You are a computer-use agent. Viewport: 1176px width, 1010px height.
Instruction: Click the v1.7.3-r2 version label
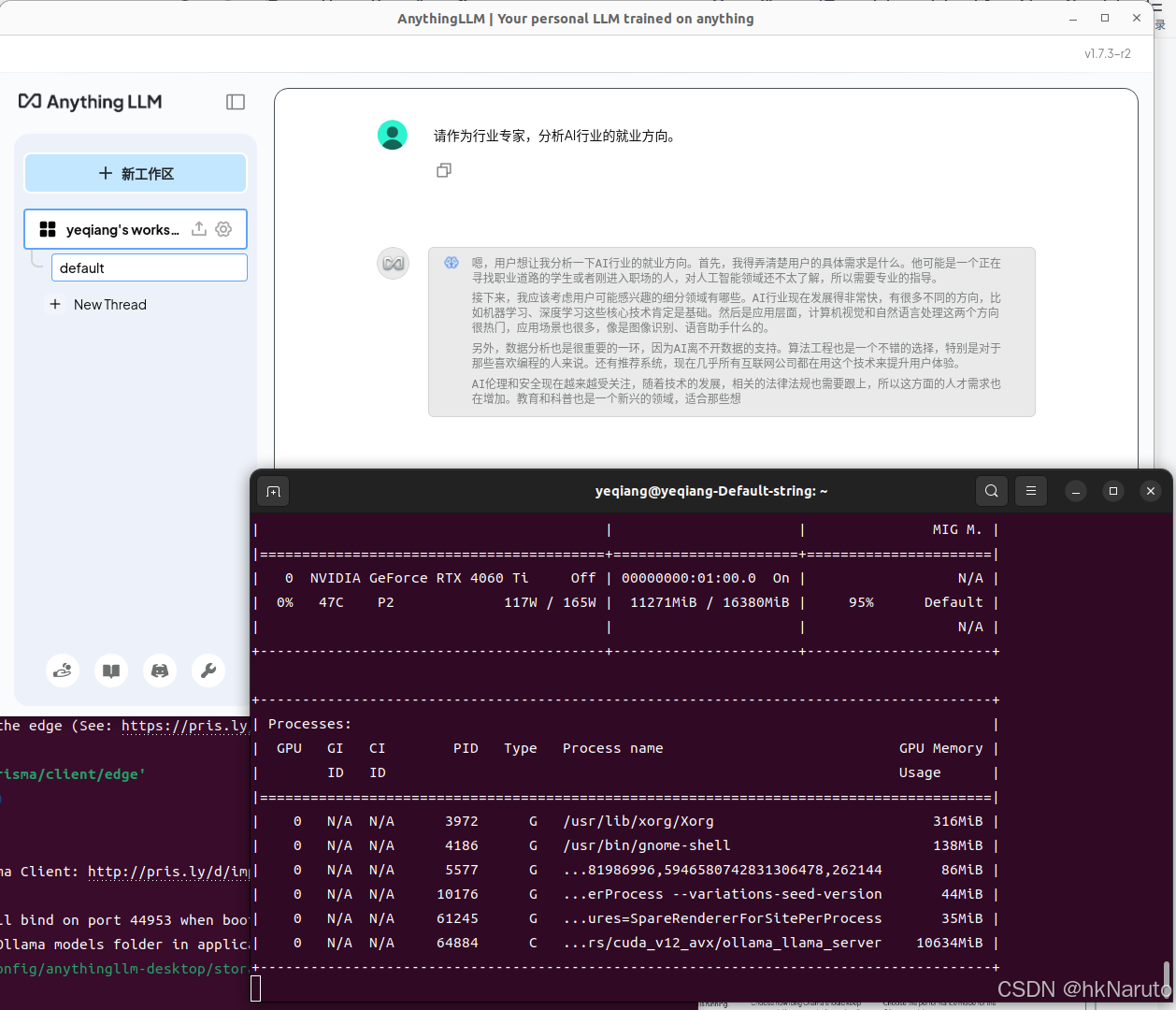(1108, 54)
